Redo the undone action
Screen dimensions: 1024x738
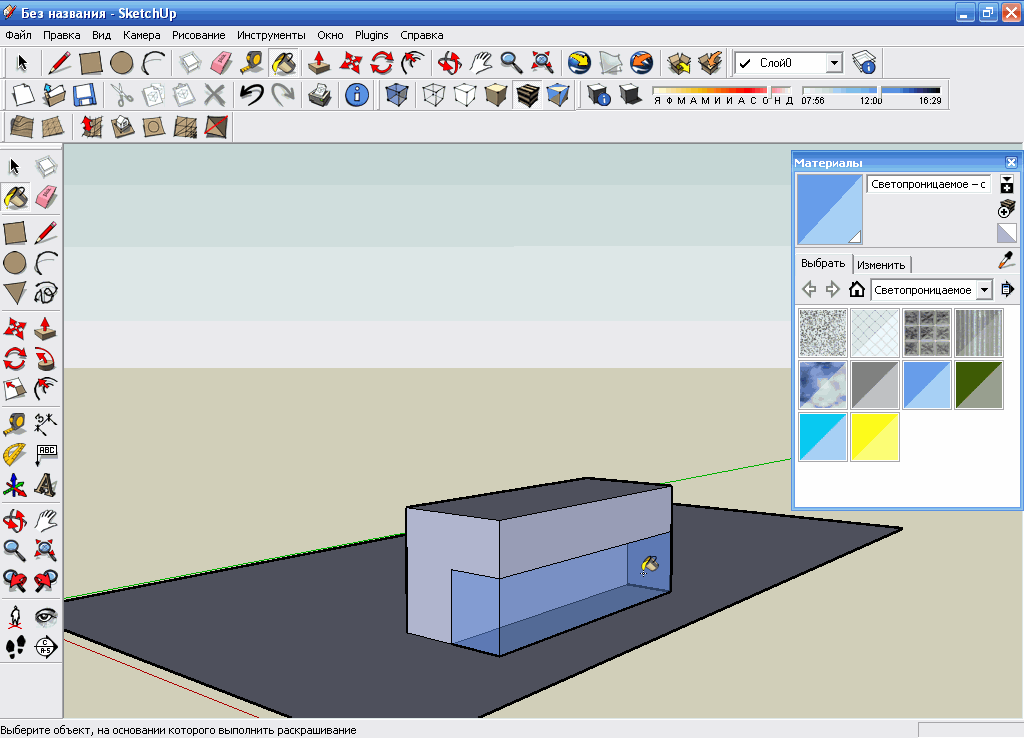(x=283, y=95)
